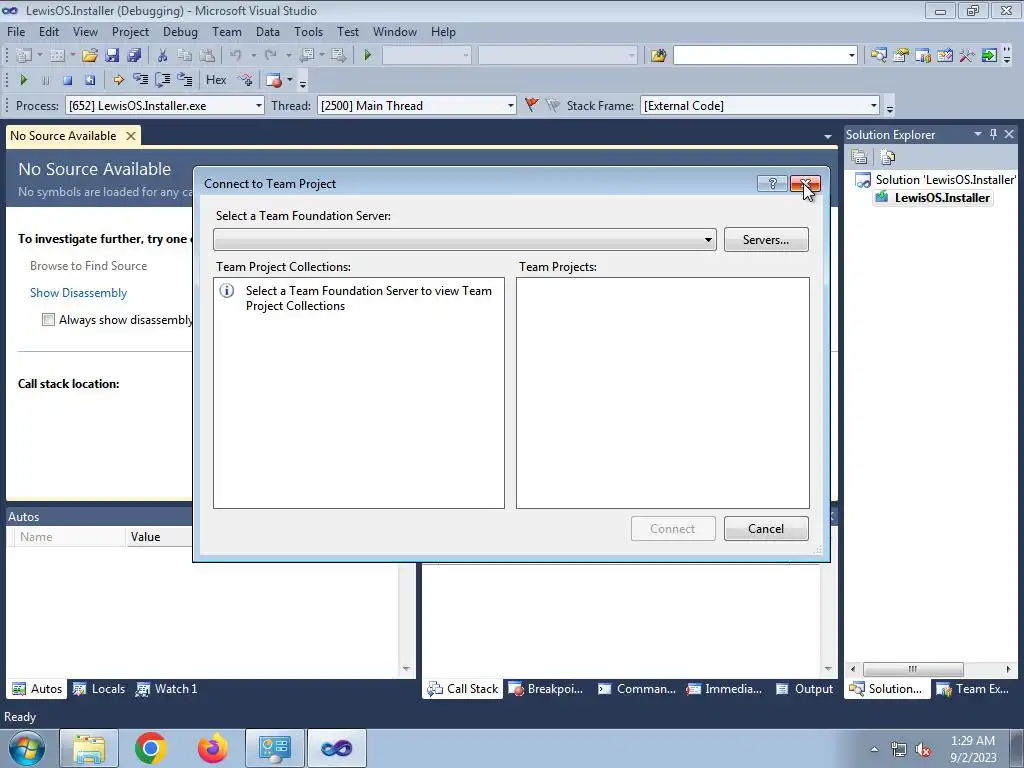
Task: Switch to the Output tab
Action: (805, 688)
